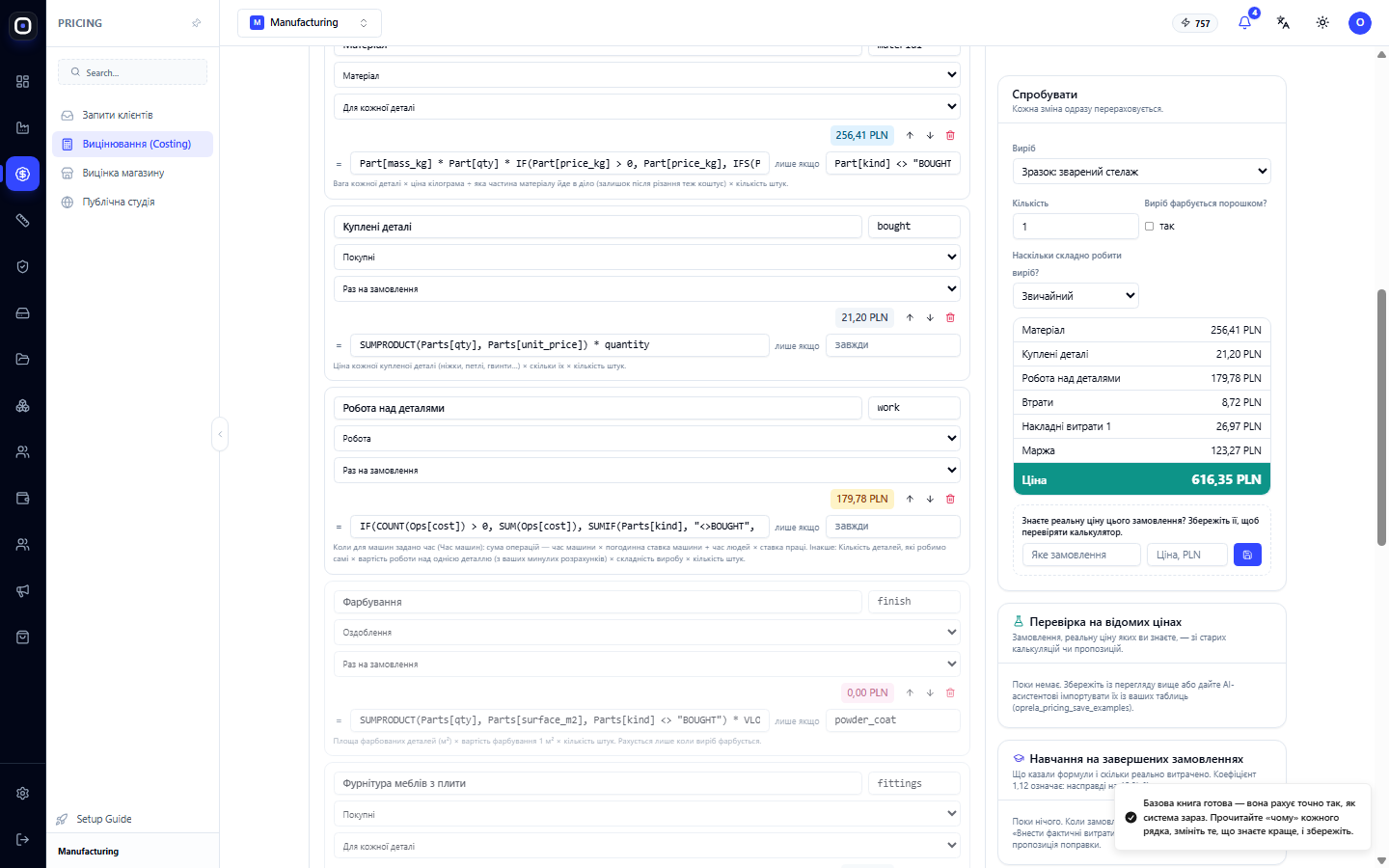
Task: Open the logout icon in left rail
Action: coord(23,839)
